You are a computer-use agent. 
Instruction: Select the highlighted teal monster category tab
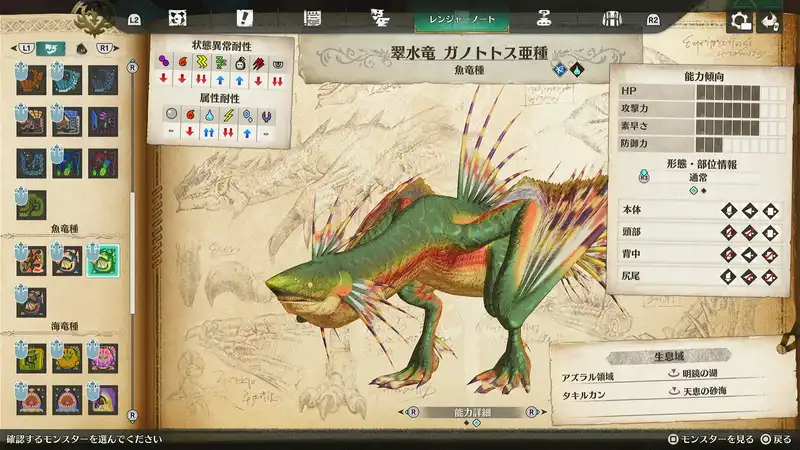[x=51, y=48]
